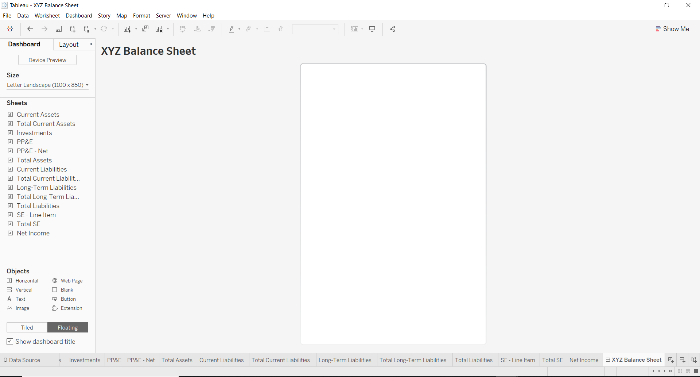700x377 pixels.
Task: Open the XYZ Balance Sheet dashboard tab
Action: click(x=633, y=360)
